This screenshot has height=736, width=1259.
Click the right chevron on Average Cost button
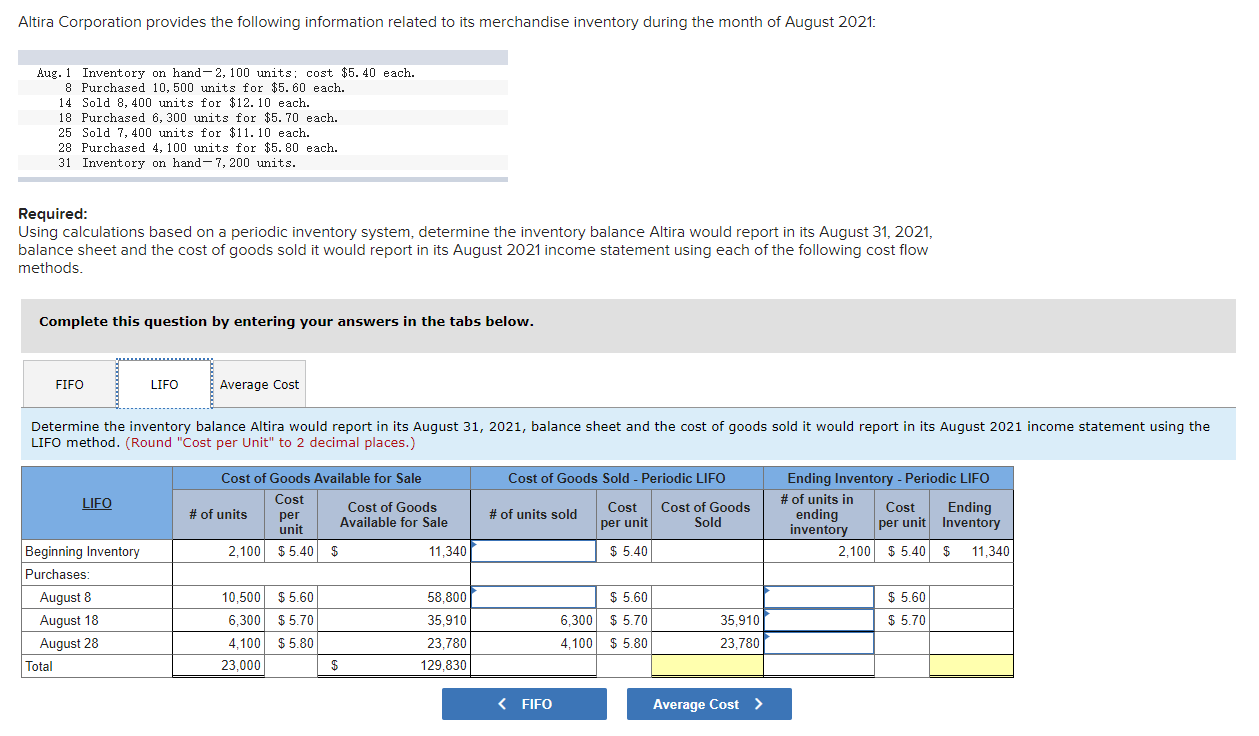pyautogui.click(x=758, y=704)
